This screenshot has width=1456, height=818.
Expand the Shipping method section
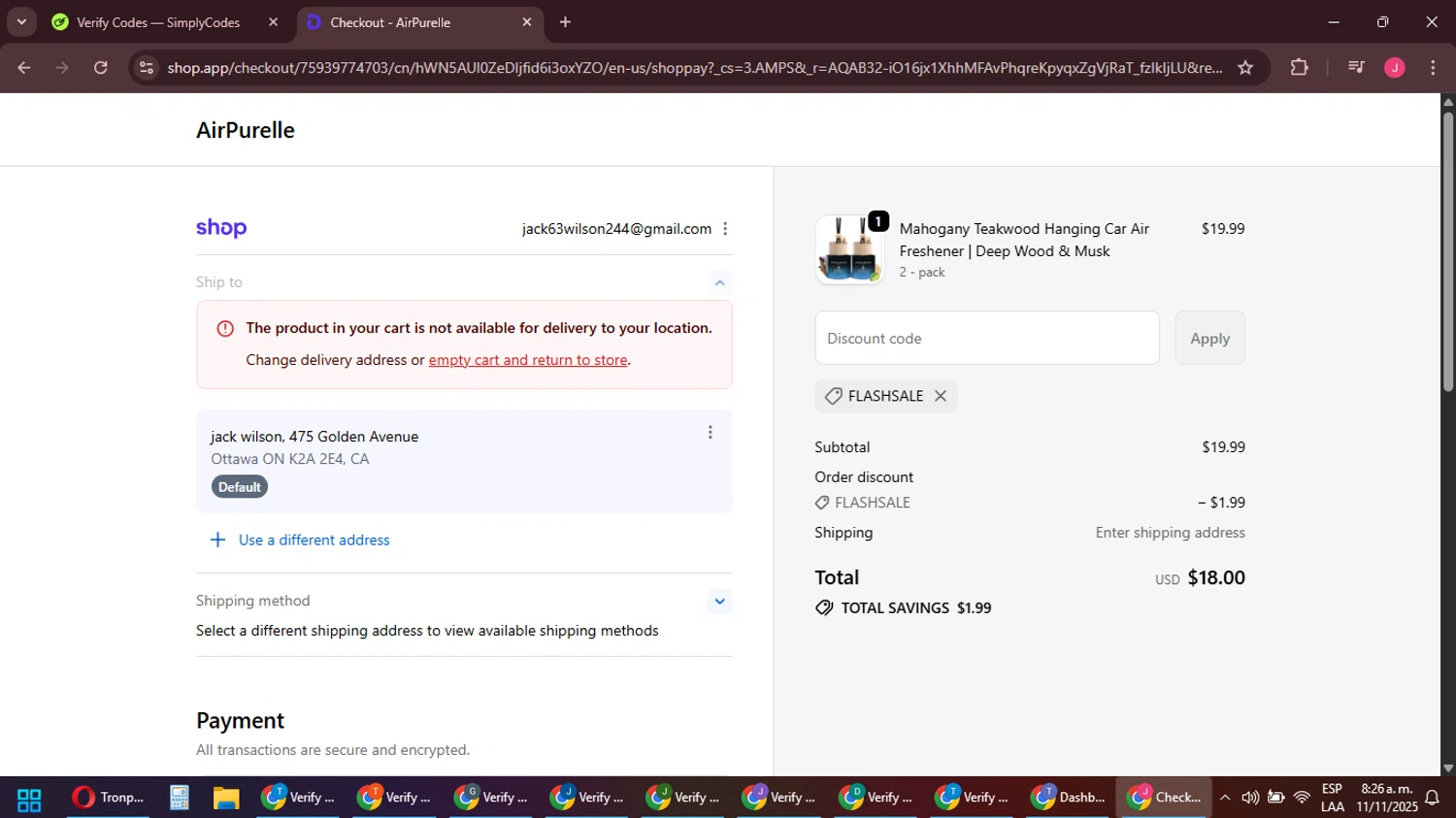click(719, 601)
